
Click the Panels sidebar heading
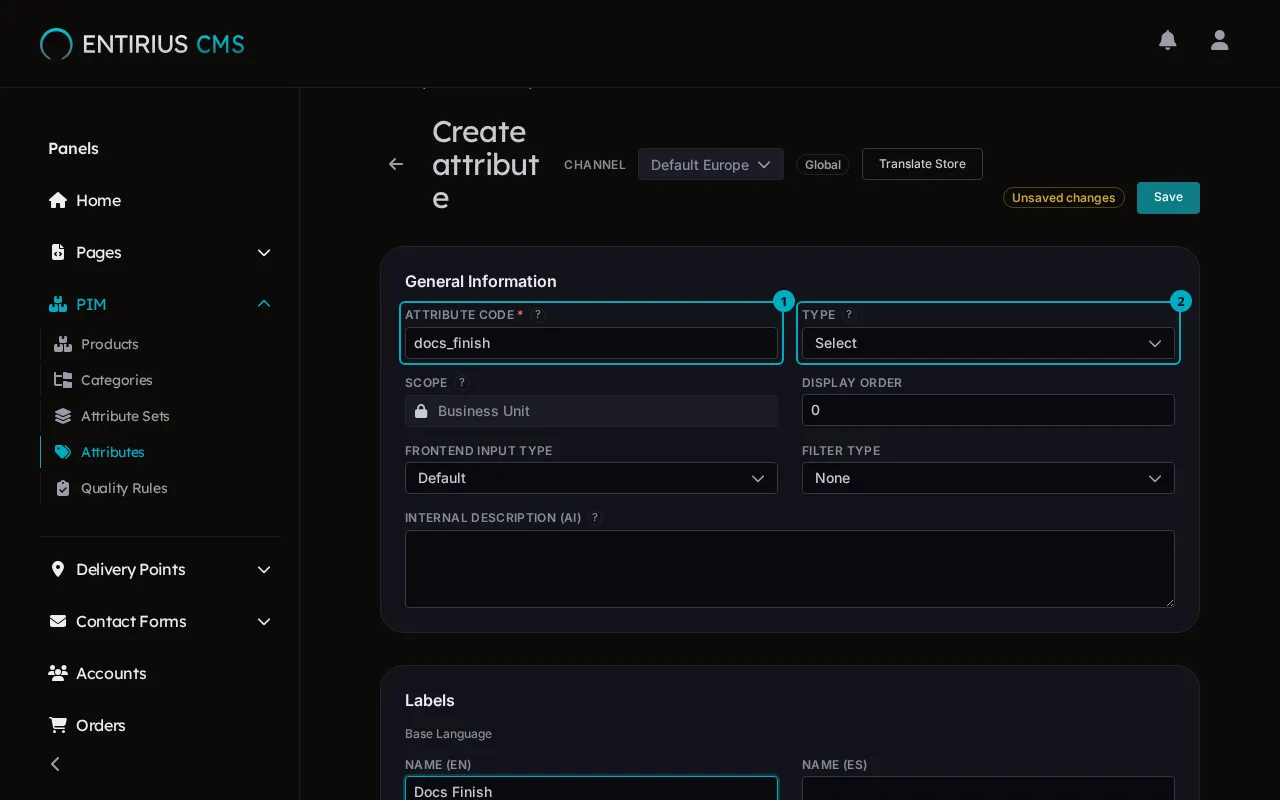73,148
